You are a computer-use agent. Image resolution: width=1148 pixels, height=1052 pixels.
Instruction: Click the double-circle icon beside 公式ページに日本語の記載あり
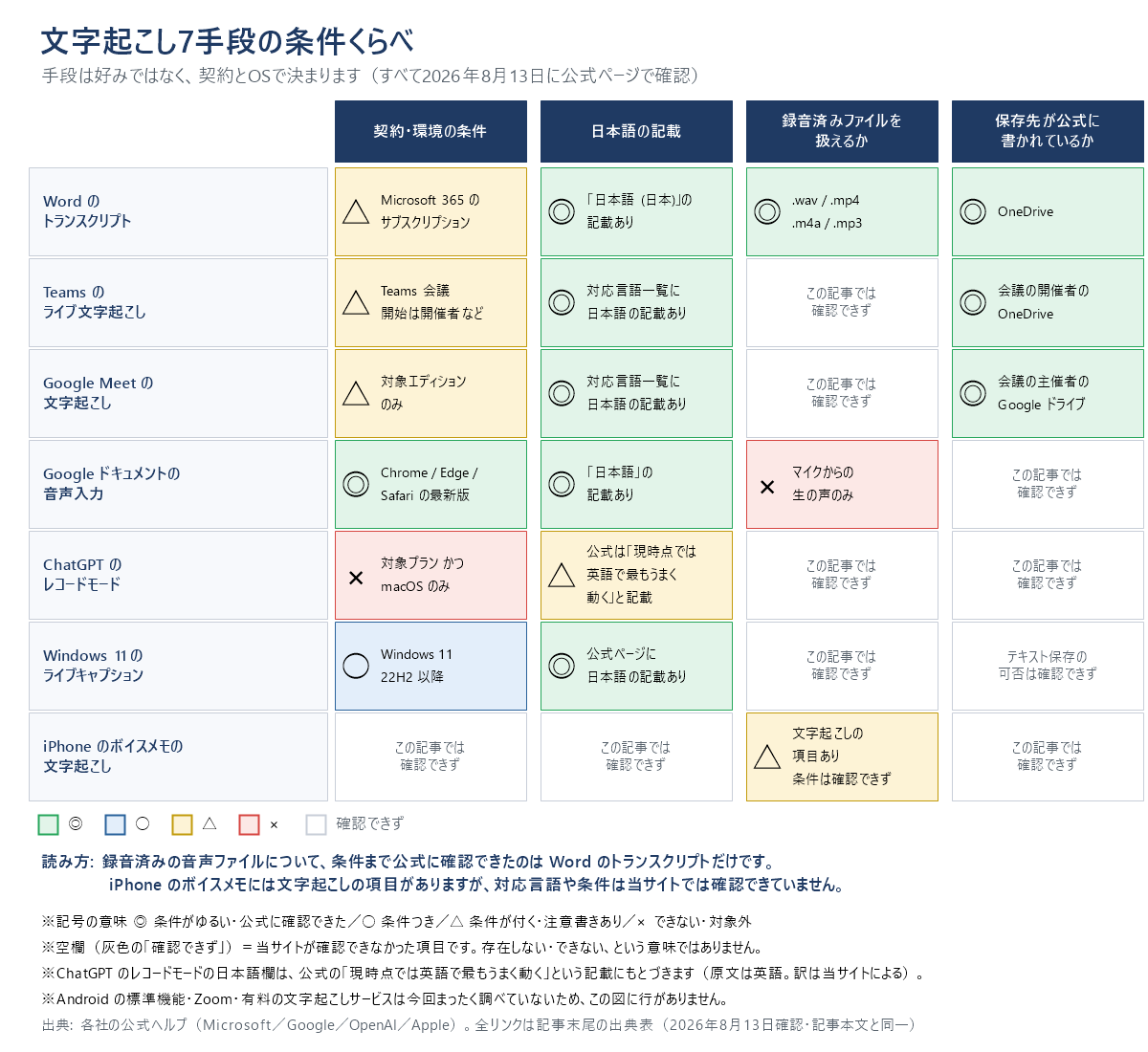click(x=562, y=666)
